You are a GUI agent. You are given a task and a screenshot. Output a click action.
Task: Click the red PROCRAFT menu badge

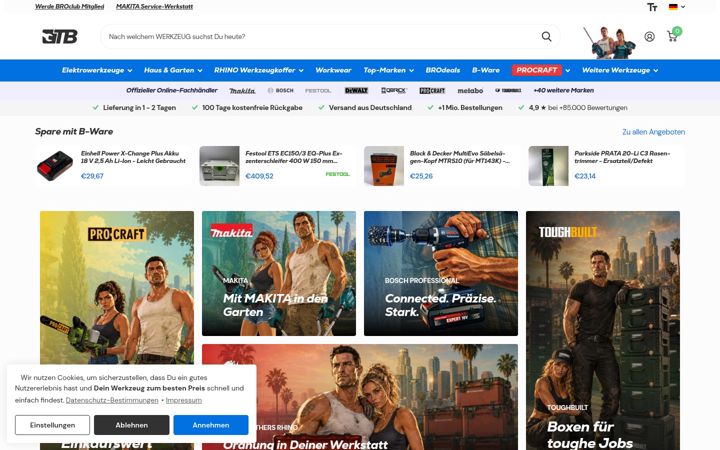point(537,70)
